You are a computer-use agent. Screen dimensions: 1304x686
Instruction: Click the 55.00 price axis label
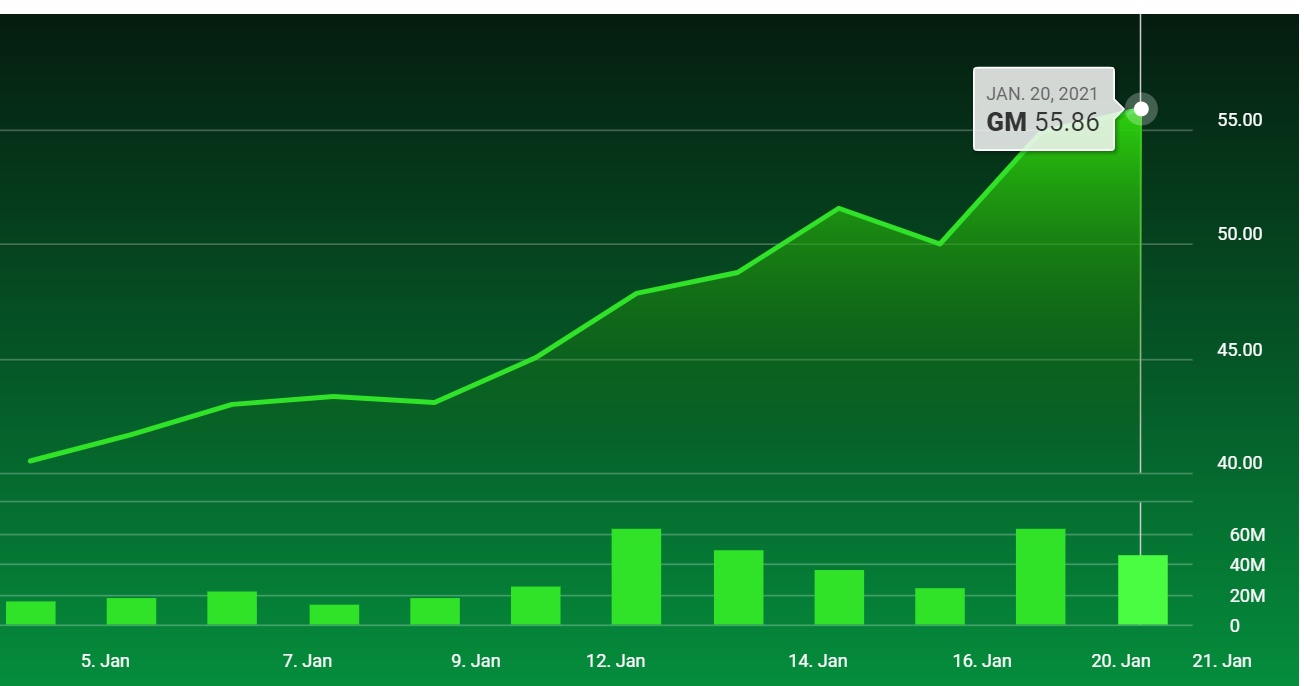point(1240,120)
